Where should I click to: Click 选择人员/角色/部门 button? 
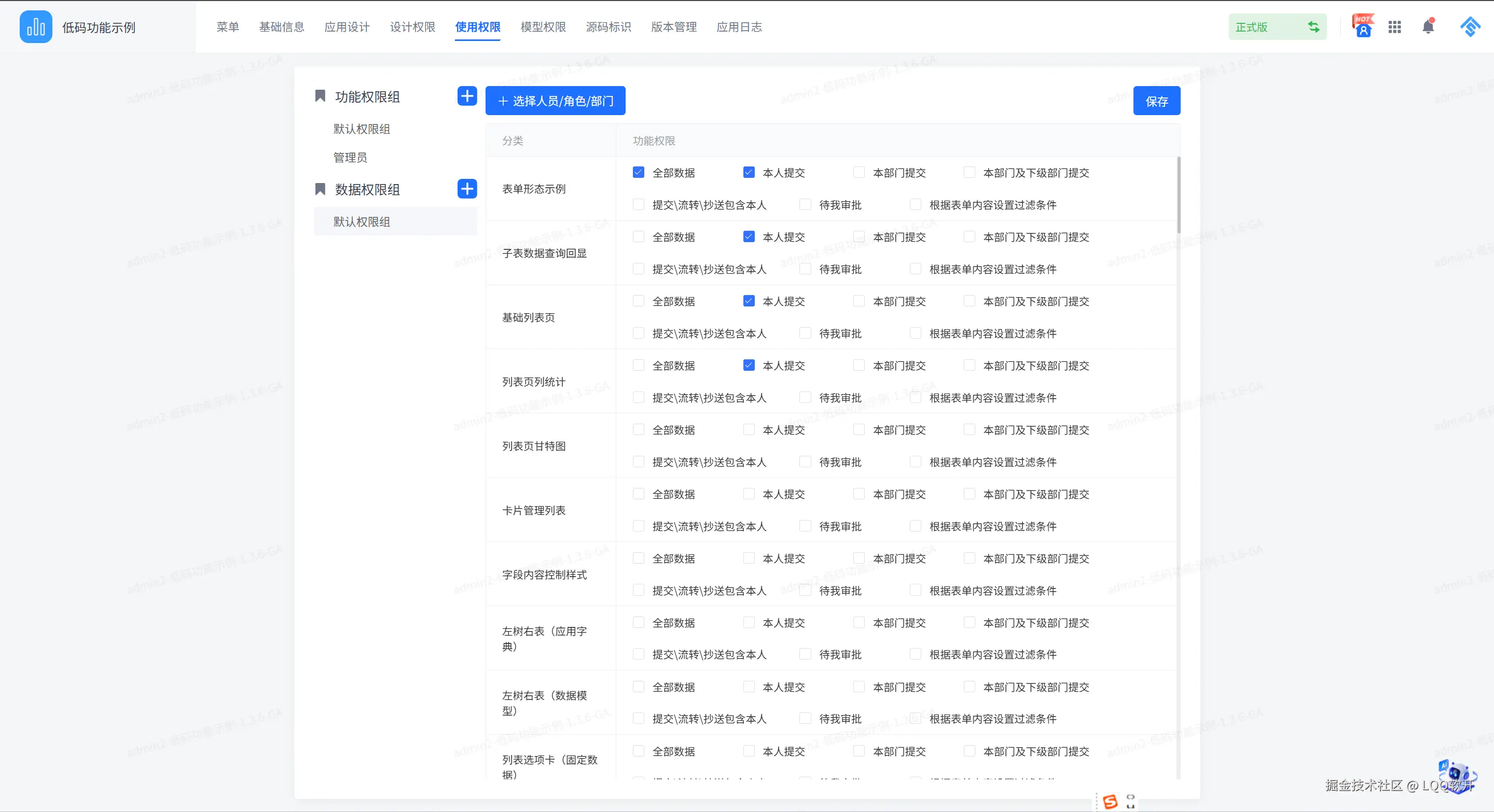point(555,101)
